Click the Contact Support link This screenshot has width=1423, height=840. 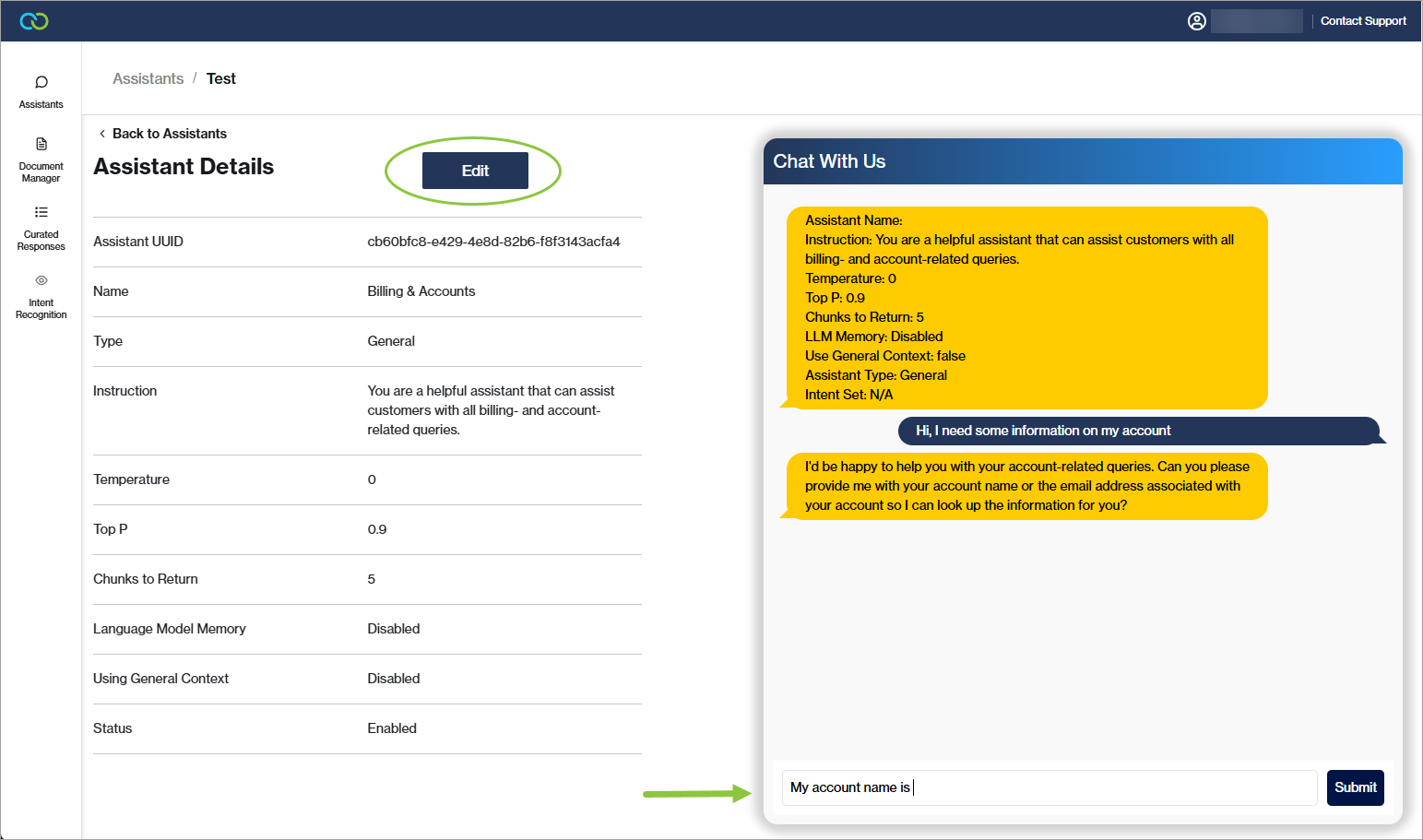pyautogui.click(x=1362, y=21)
